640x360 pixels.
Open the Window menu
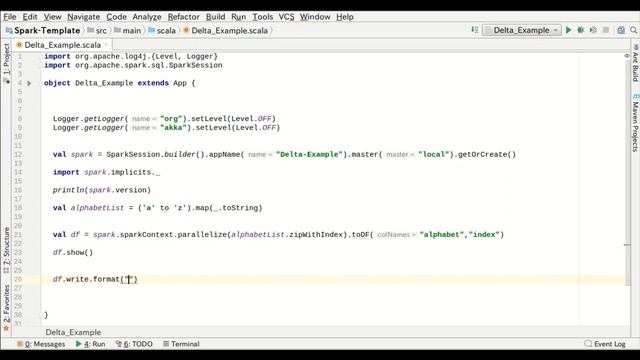pyautogui.click(x=315, y=17)
